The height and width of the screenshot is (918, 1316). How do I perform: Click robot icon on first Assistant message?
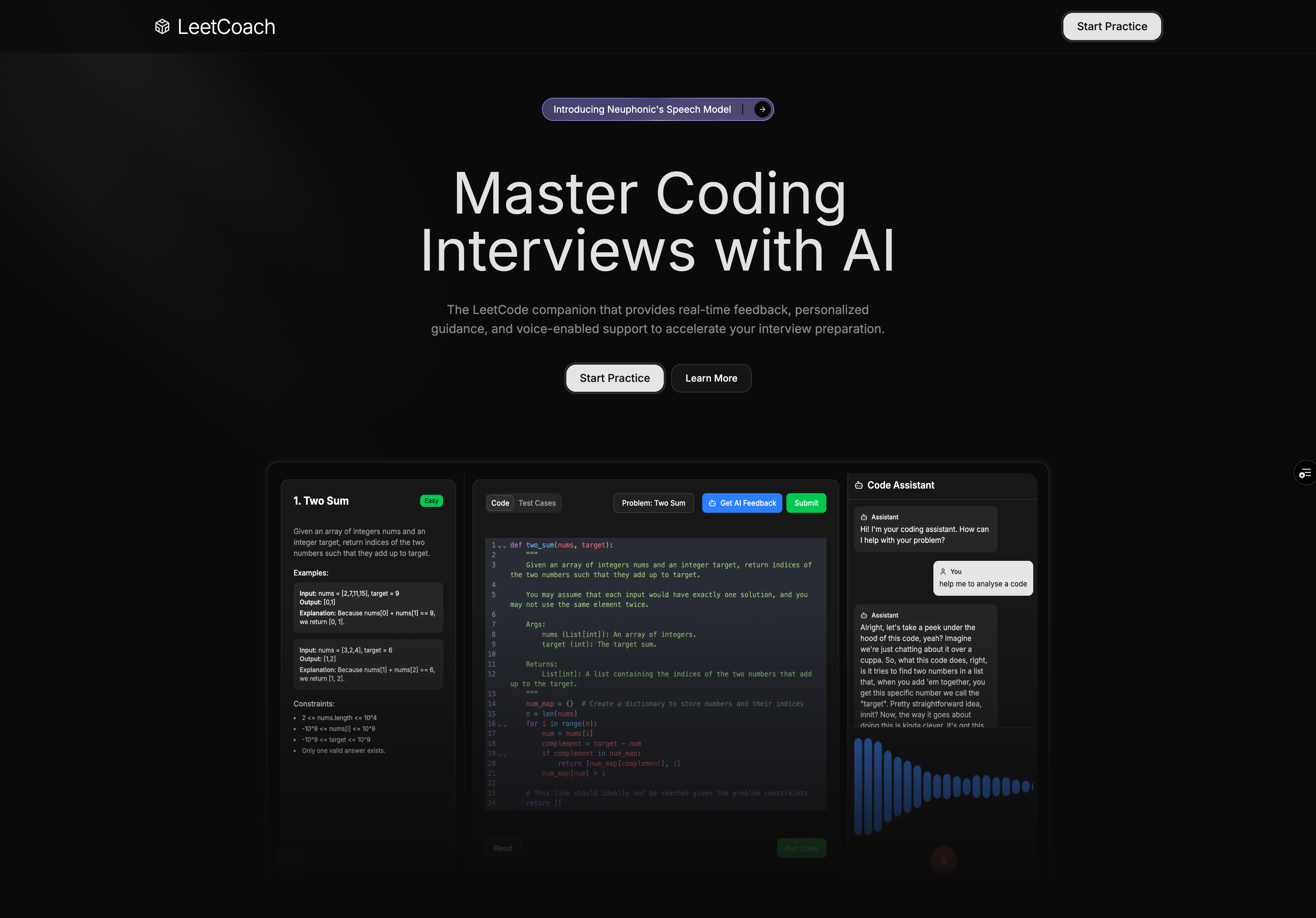(x=864, y=517)
